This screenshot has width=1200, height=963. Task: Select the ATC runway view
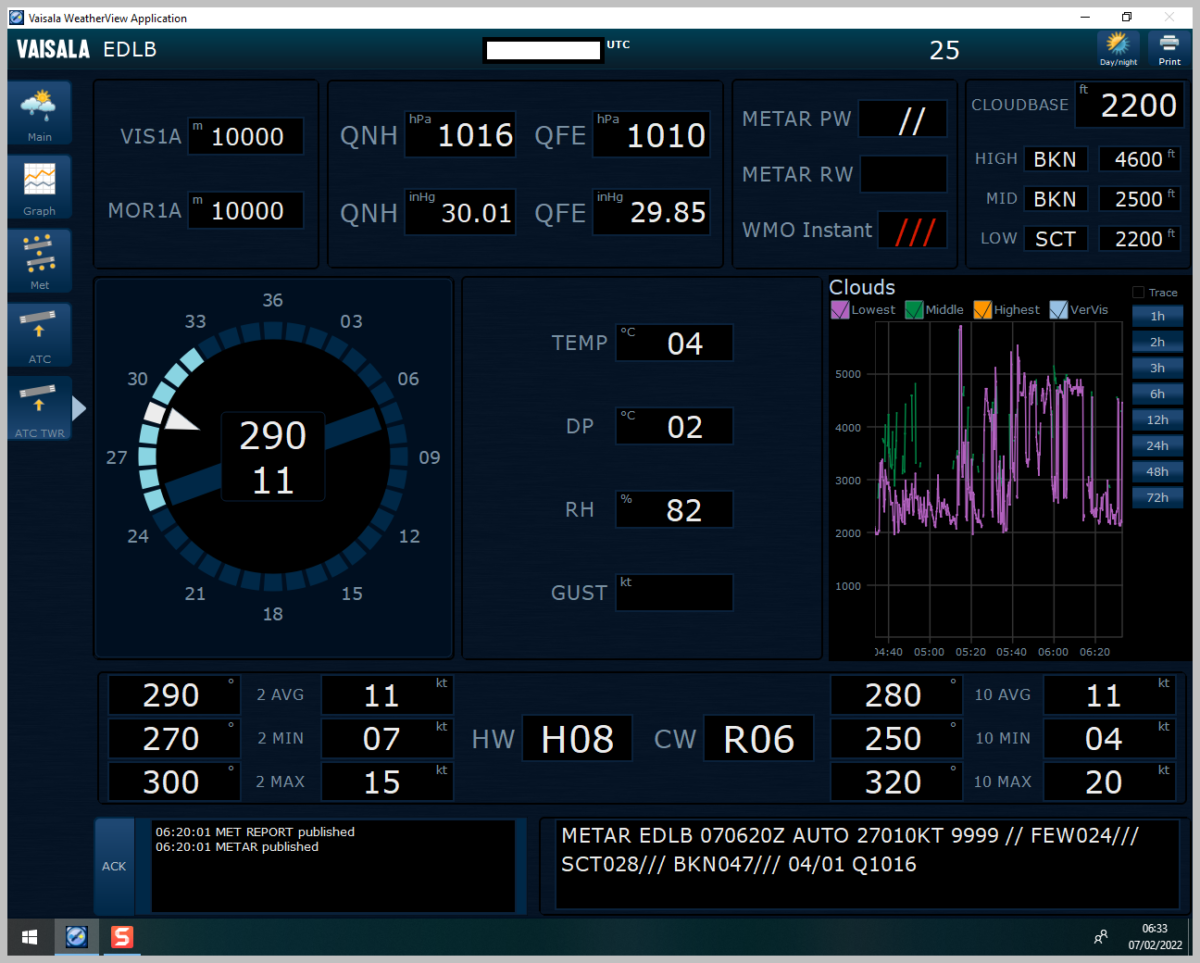[40, 335]
